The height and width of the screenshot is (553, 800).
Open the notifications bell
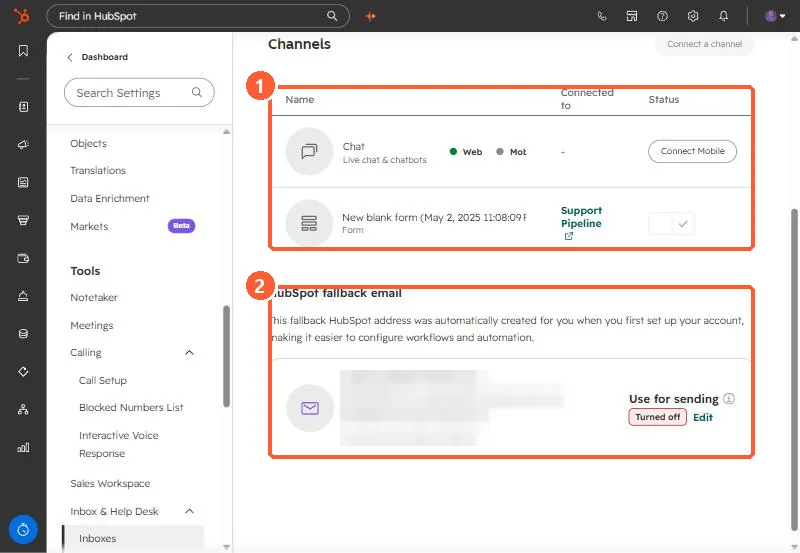(723, 16)
